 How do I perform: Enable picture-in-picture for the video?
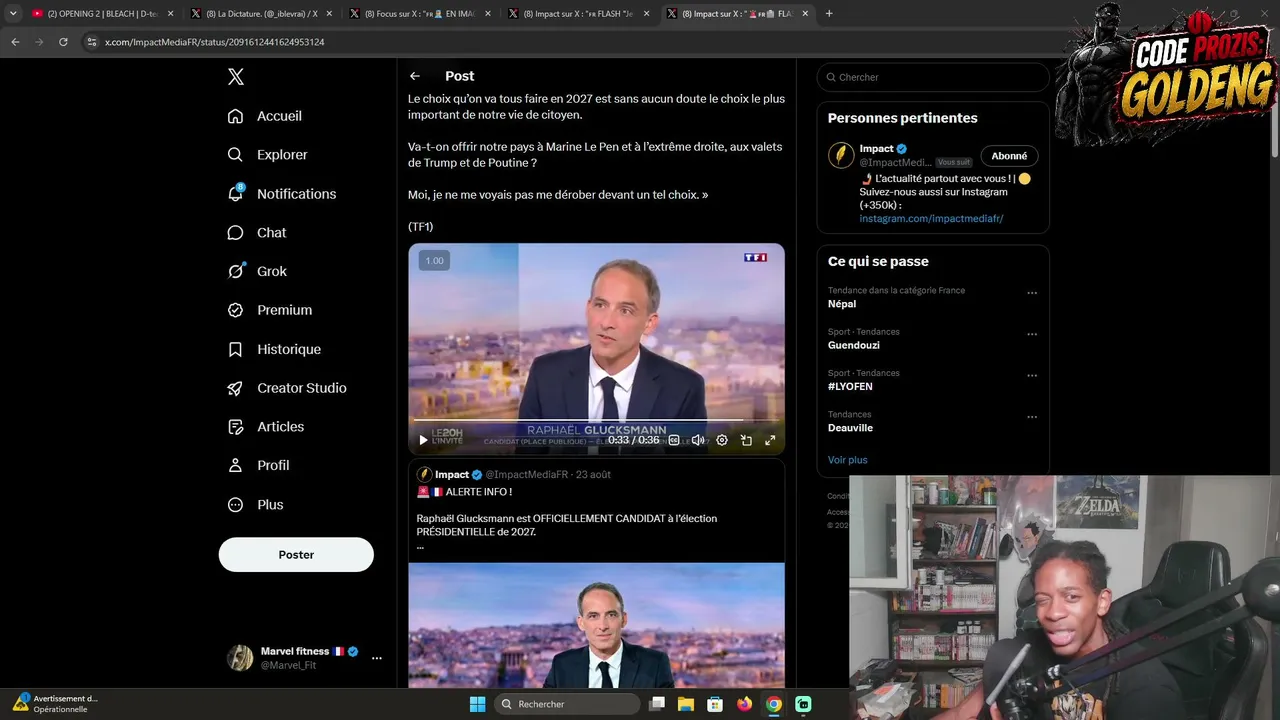(x=746, y=440)
